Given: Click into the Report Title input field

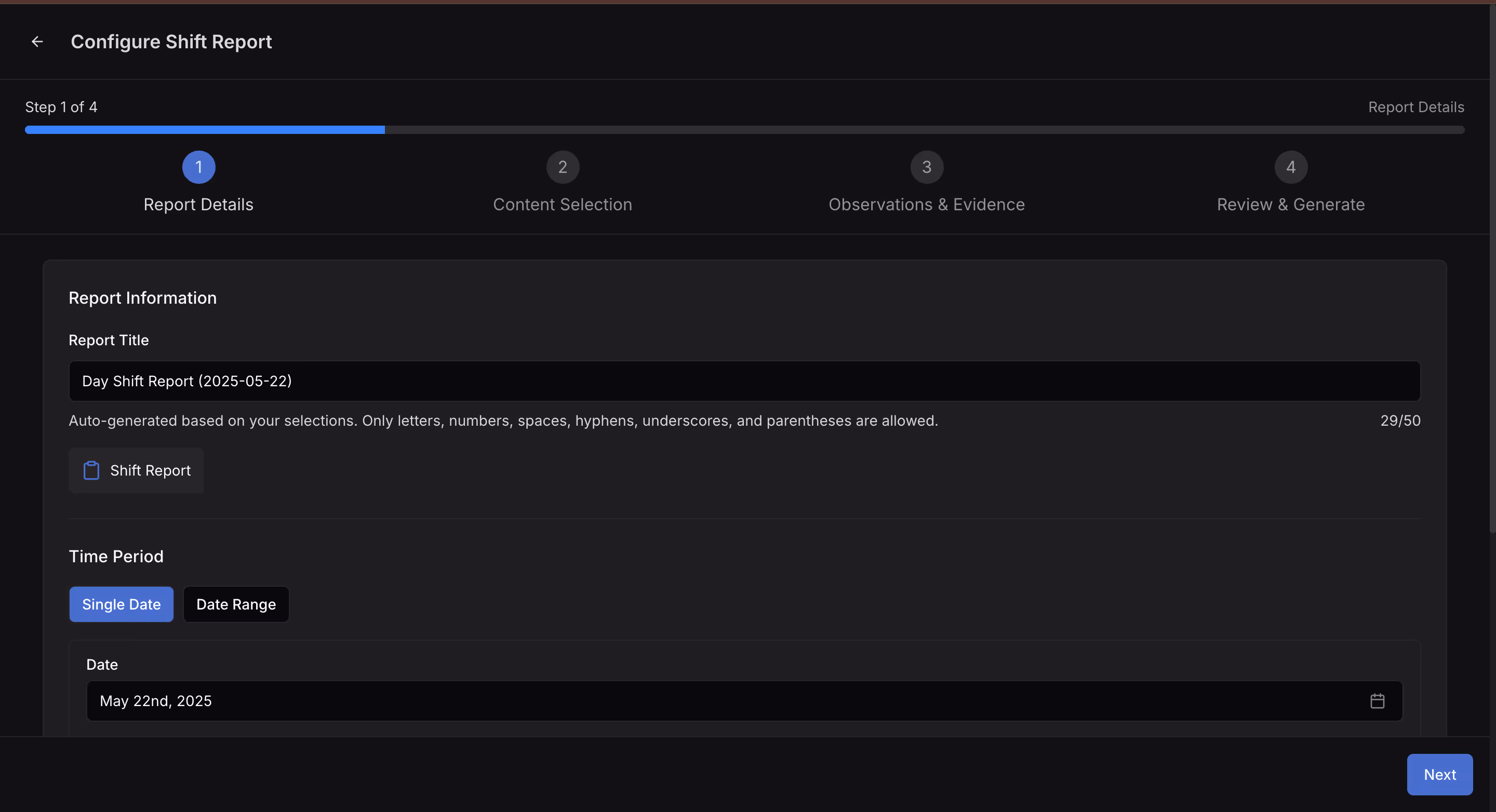Looking at the screenshot, I should click(744, 381).
